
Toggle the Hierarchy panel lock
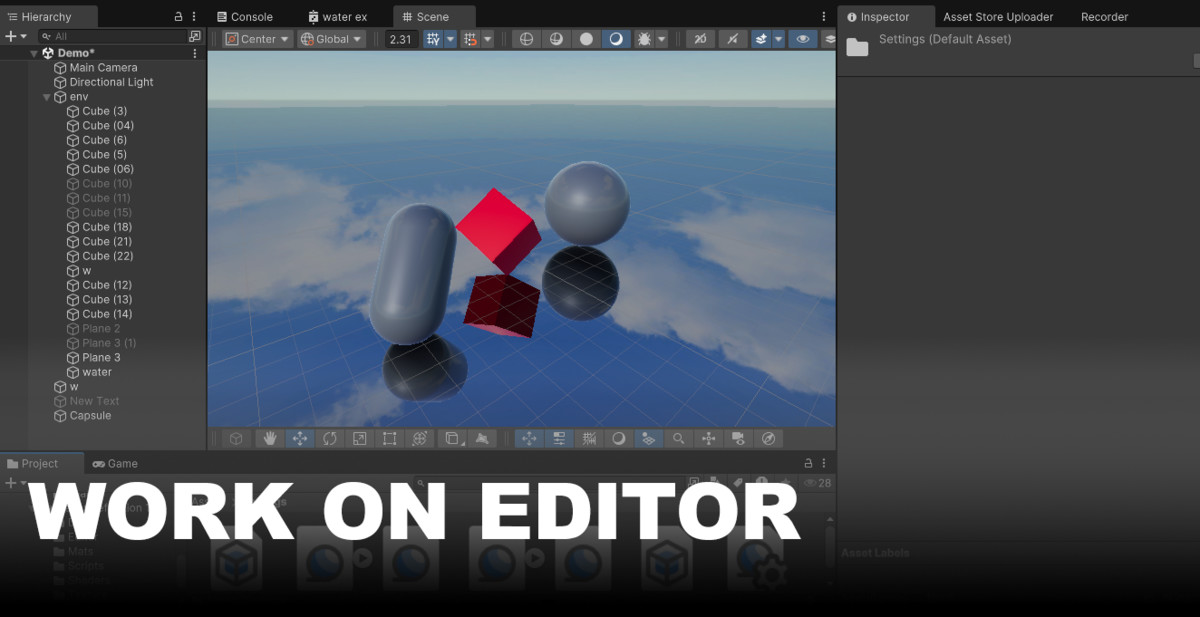click(178, 17)
